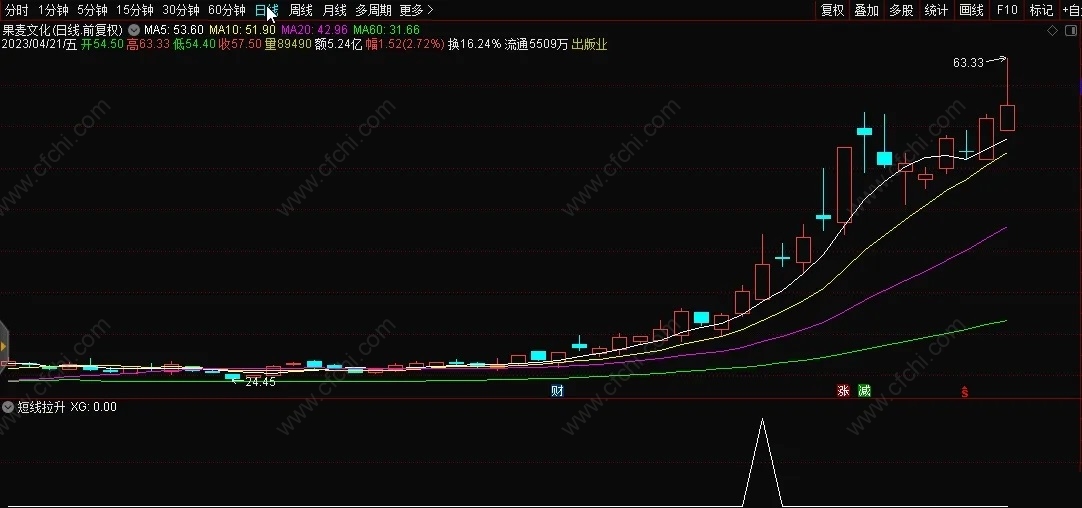Click the blue 财 financial marker icon

point(557,391)
